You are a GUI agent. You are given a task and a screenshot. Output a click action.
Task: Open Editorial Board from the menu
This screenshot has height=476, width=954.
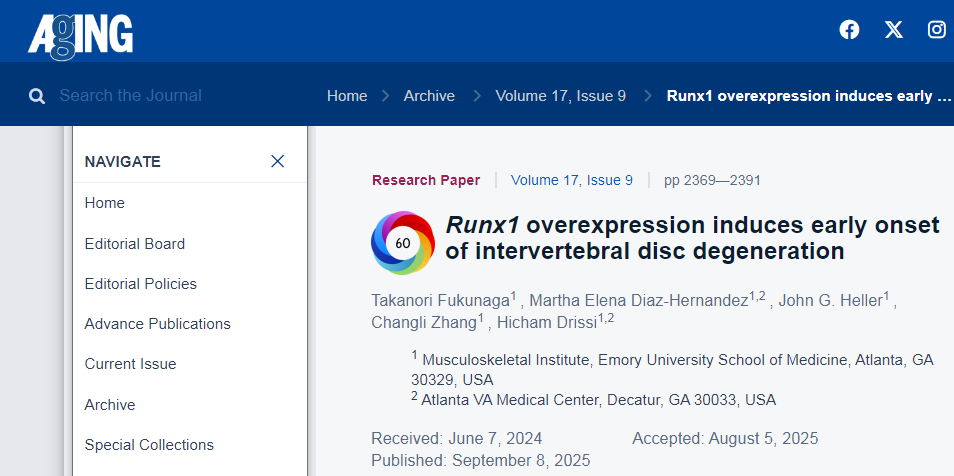(x=134, y=243)
